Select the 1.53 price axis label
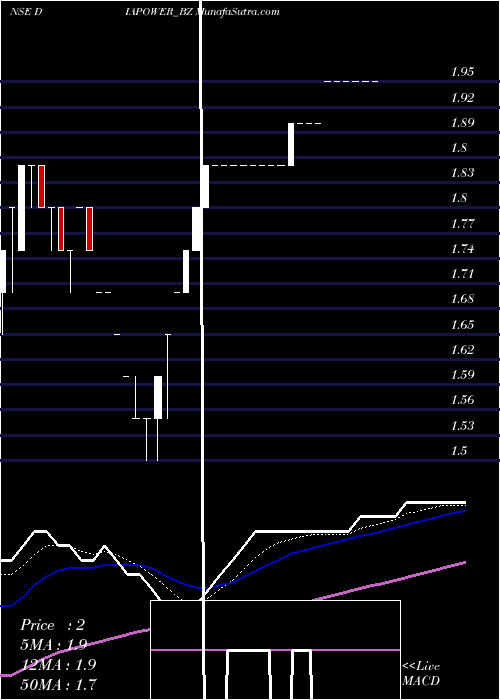 point(462,425)
